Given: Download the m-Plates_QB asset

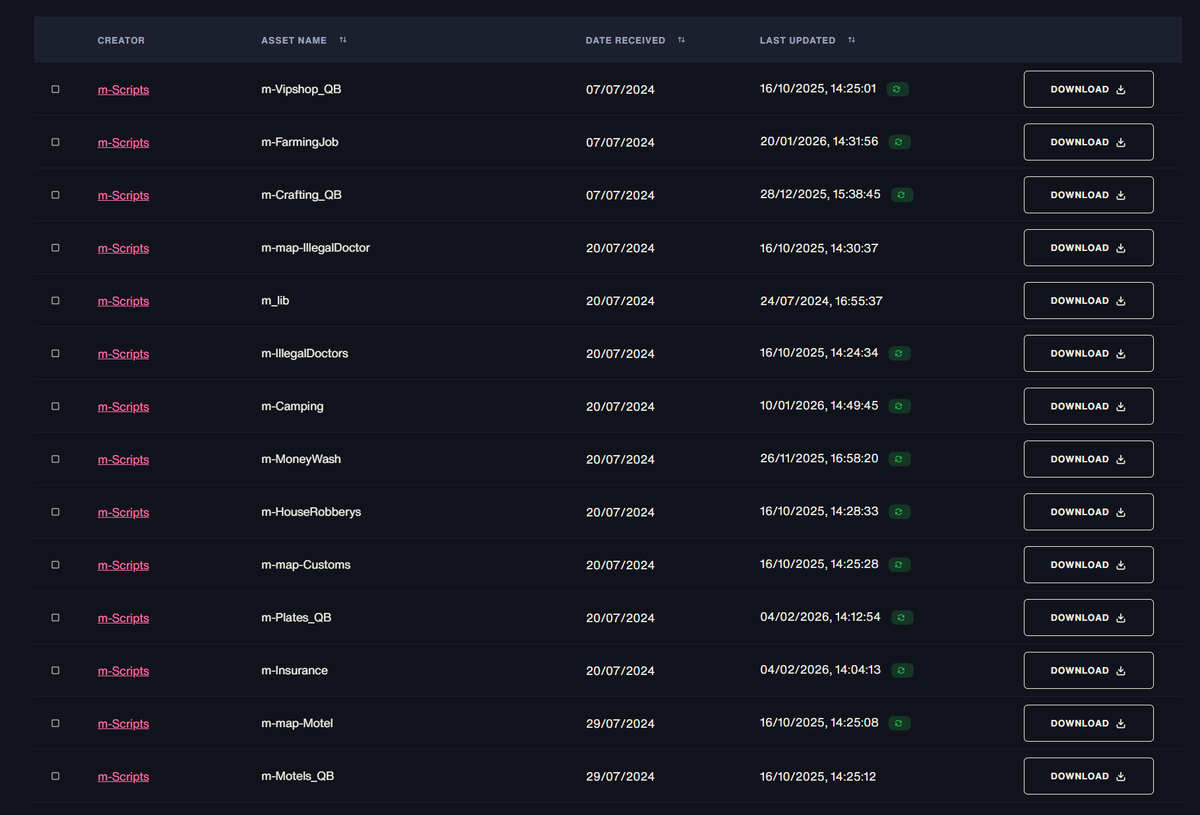Looking at the screenshot, I should pyautogui.click(x=1088, y=617).
